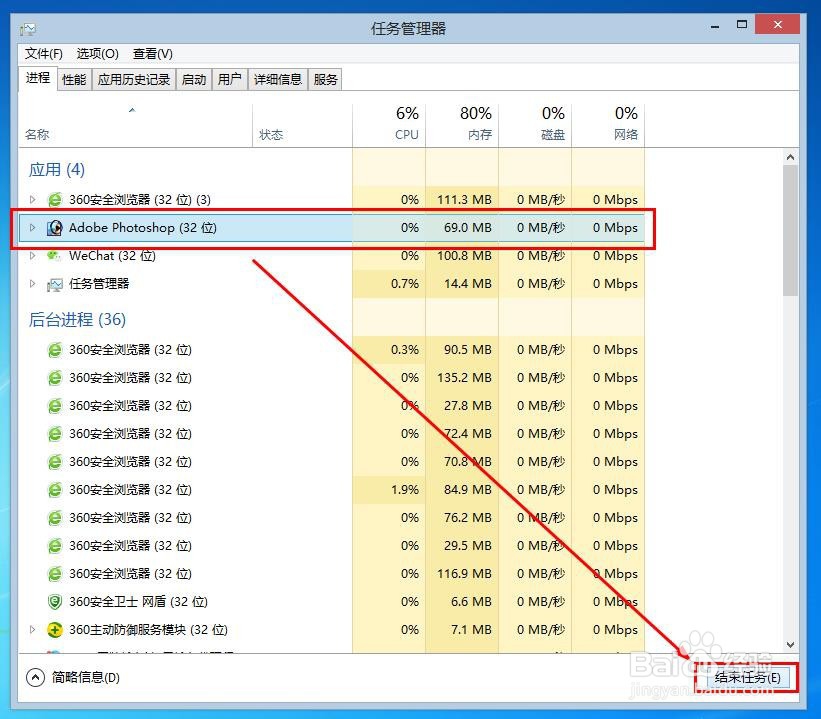Switch to the 应用历史记录 tab
This screenshot has width=821, height=719.
[134, 80]
